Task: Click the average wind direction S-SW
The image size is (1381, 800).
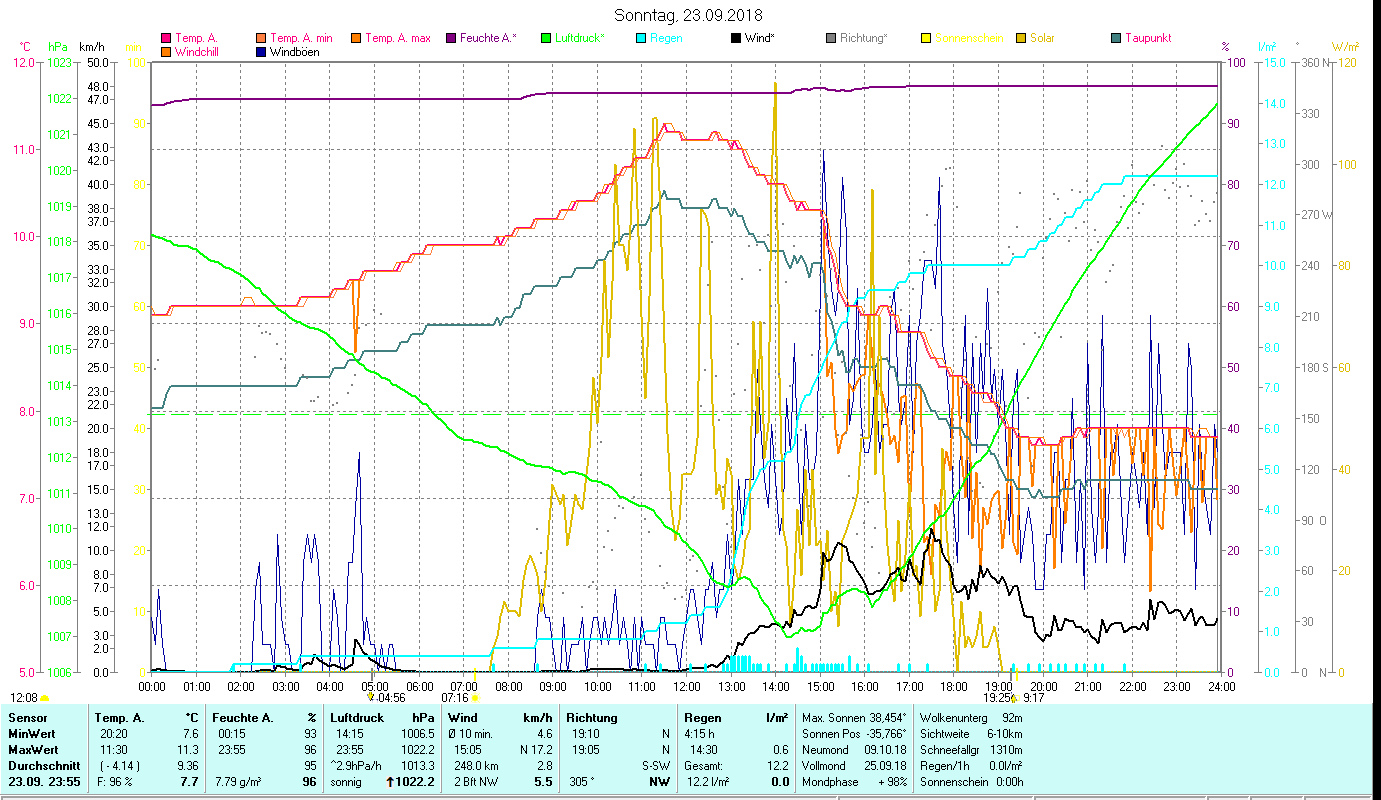Action: pyautogui.click(x=655, y=766)
